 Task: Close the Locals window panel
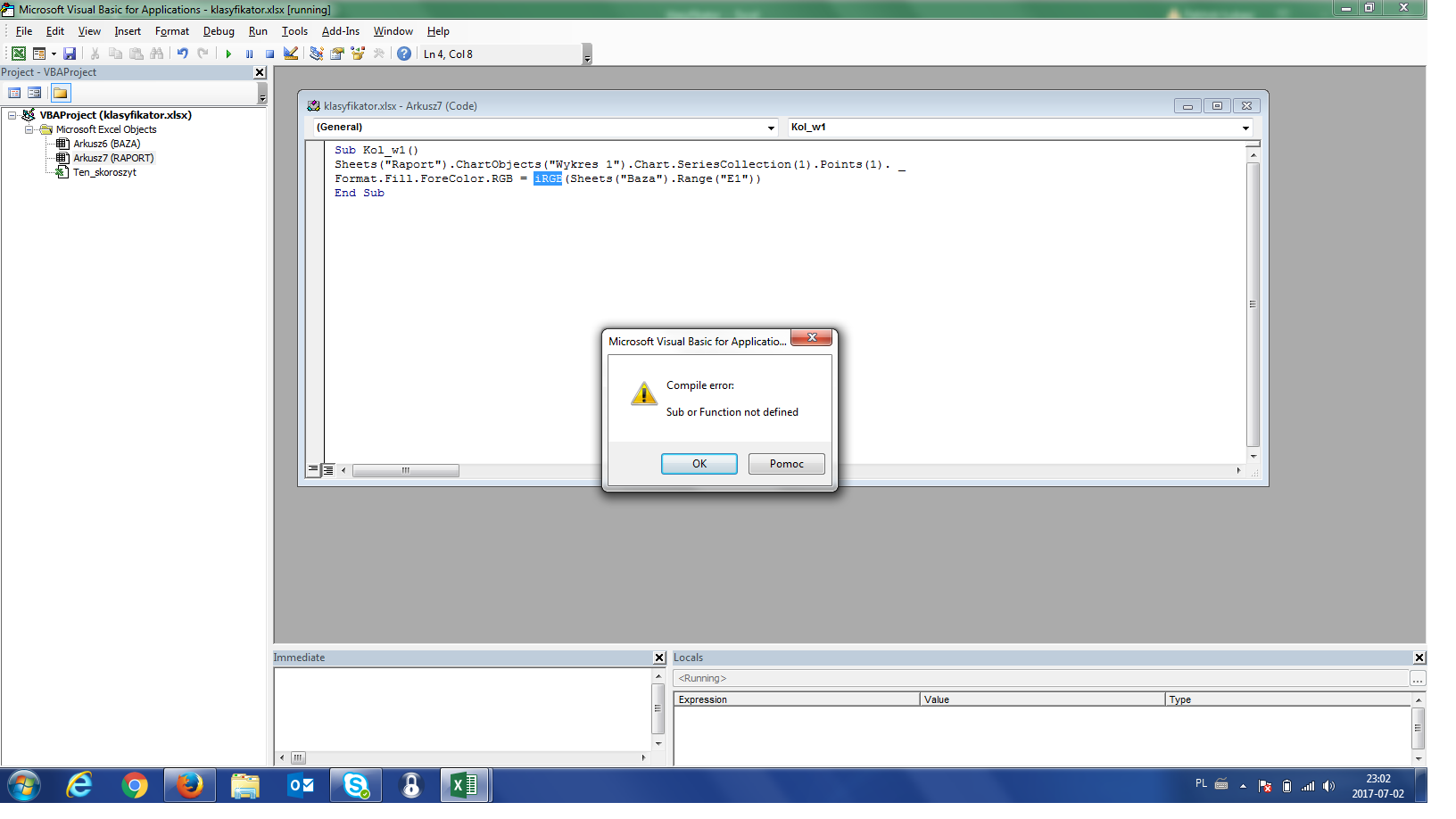click(1419, 658)
